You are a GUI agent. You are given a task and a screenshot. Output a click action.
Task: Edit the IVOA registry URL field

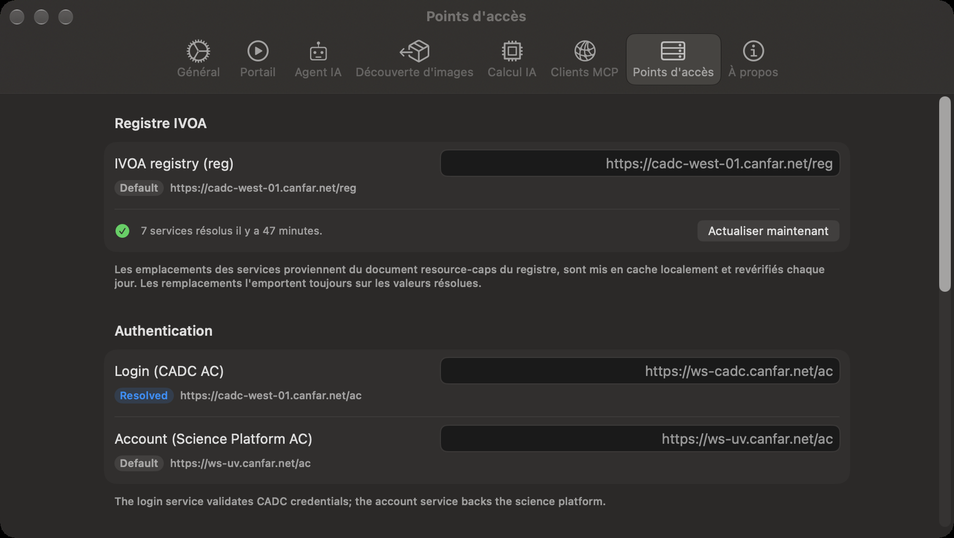(x=639, y=163)
